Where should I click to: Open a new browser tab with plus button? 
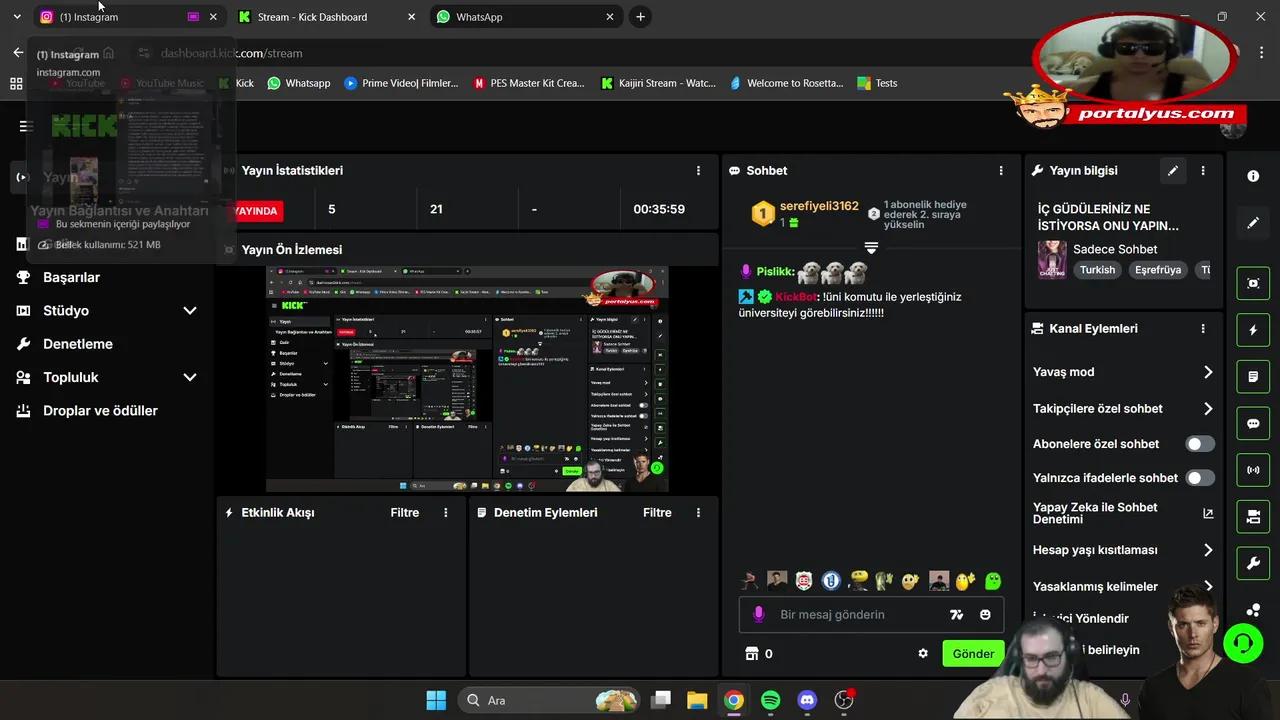[640, 17]
